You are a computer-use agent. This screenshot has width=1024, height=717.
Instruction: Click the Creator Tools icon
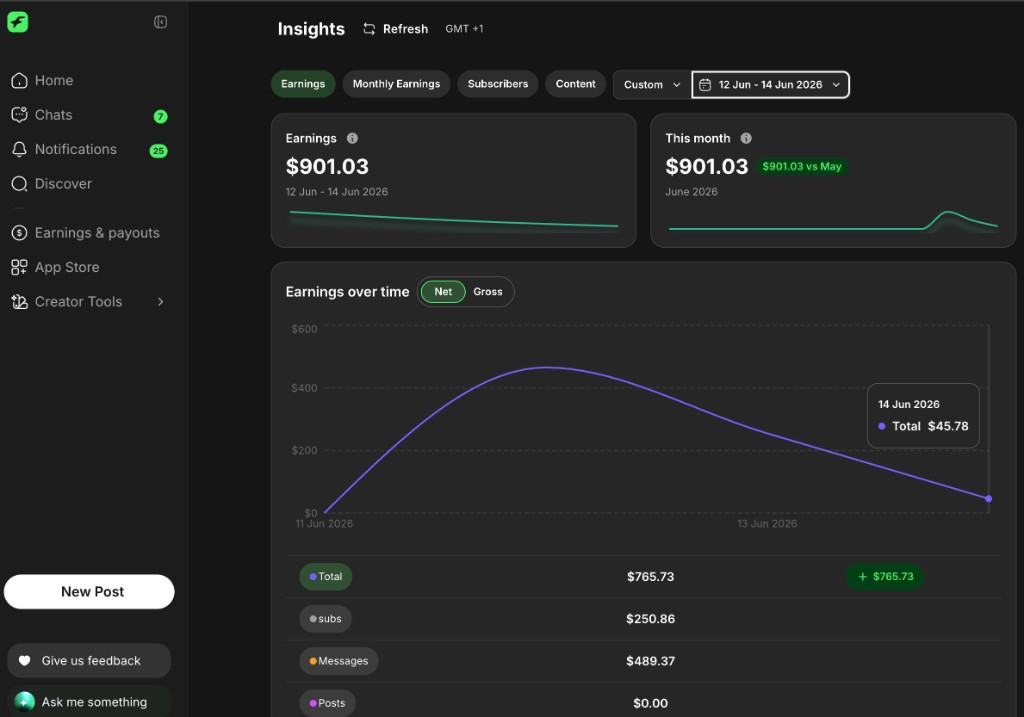click(20, 302)
